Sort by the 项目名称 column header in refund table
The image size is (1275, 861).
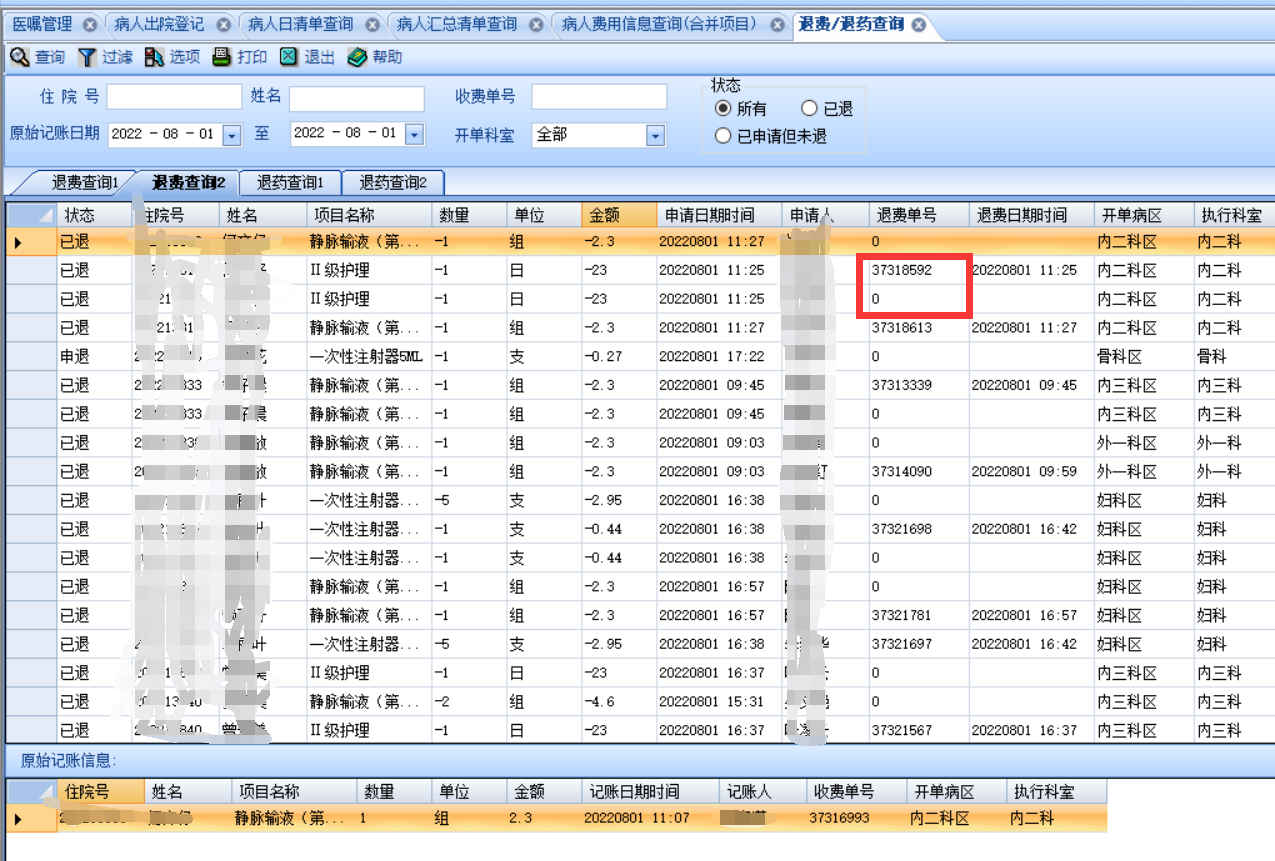(369, 215)
